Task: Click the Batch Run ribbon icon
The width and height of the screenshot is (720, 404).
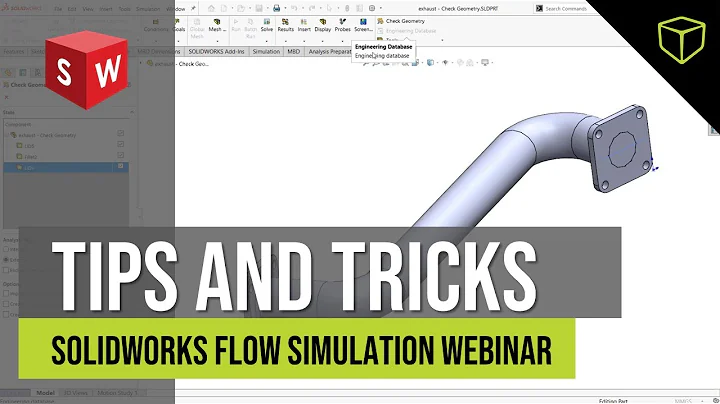Action: click(x=251, y=28)
